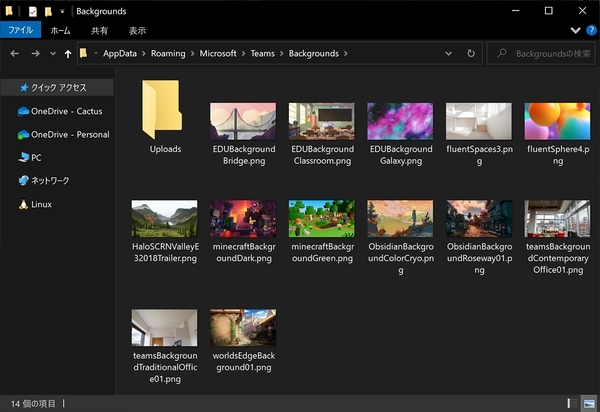Expand the recent locations dropdown arrow
Screen dimensions: 600x412
(x=51, y=53)
